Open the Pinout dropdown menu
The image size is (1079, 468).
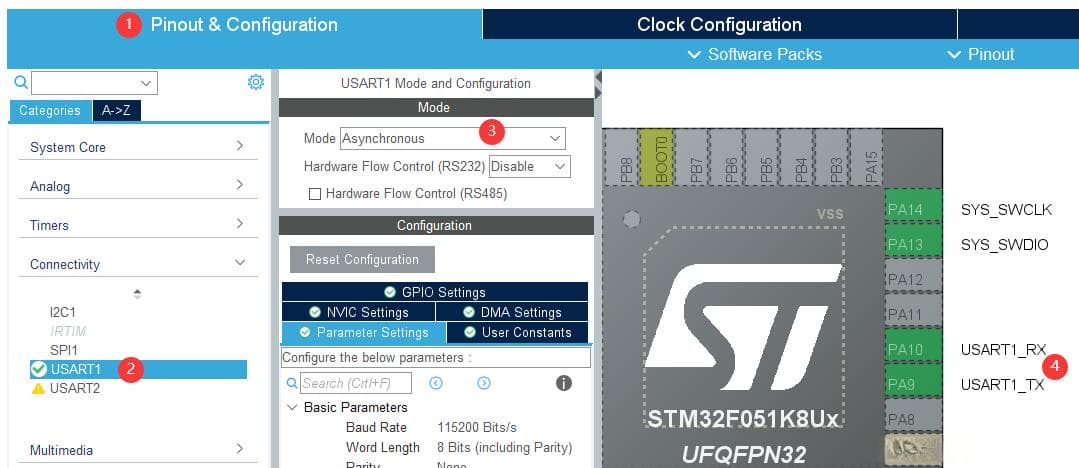(981, 54)
